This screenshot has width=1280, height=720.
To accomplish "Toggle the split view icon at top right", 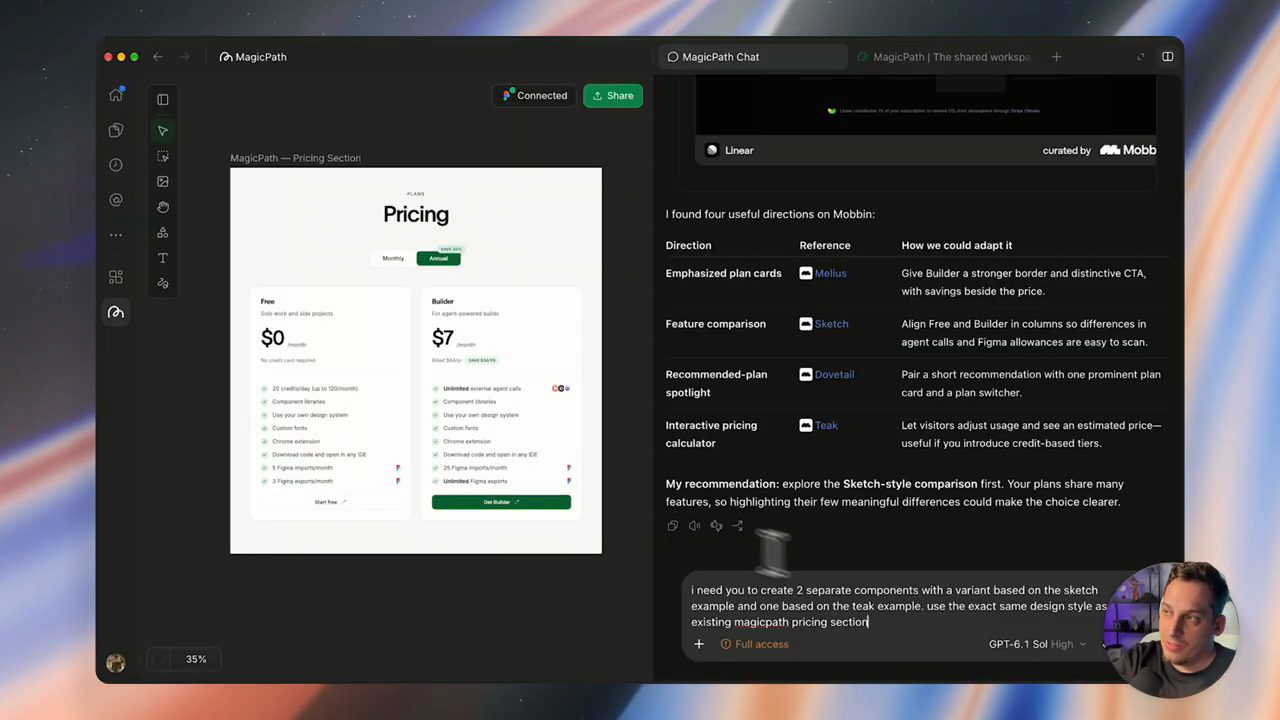I will tap(1167, 57).
